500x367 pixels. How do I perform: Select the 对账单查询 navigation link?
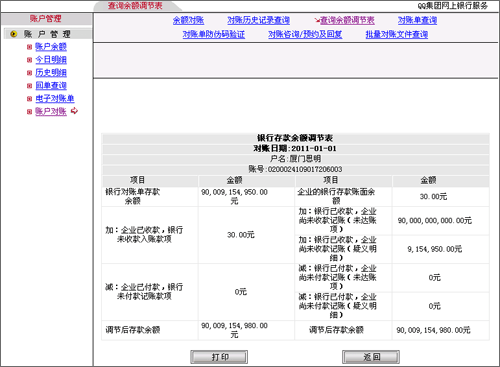(417, 20)
